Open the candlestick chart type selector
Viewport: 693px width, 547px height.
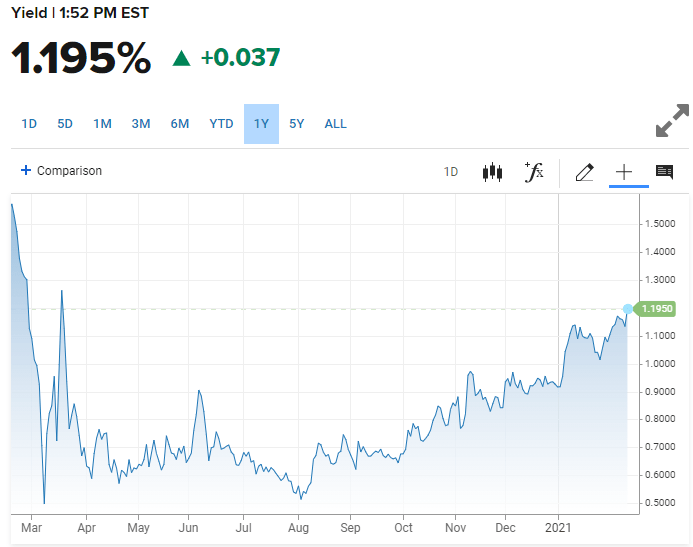point(492,172)
